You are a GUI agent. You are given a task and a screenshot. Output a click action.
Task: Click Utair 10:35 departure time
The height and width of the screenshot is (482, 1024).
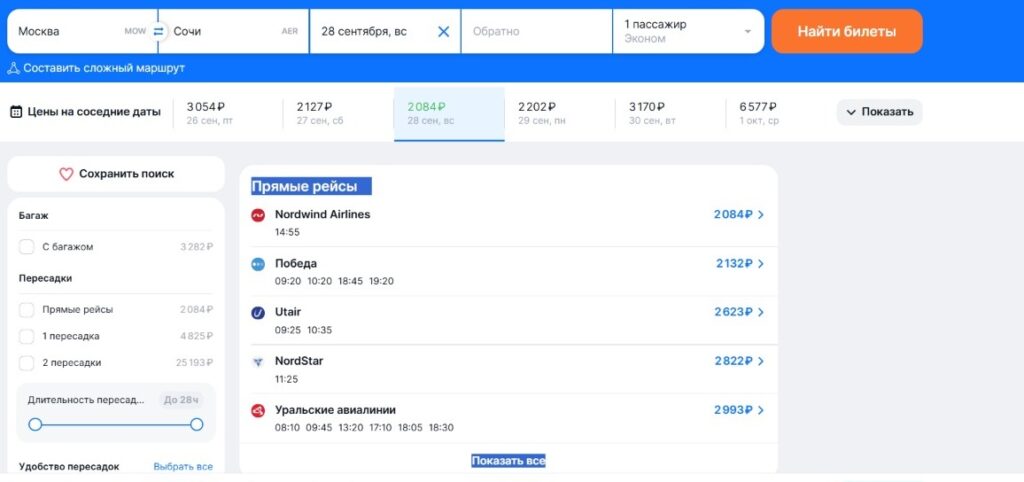[x=319, y=330]
